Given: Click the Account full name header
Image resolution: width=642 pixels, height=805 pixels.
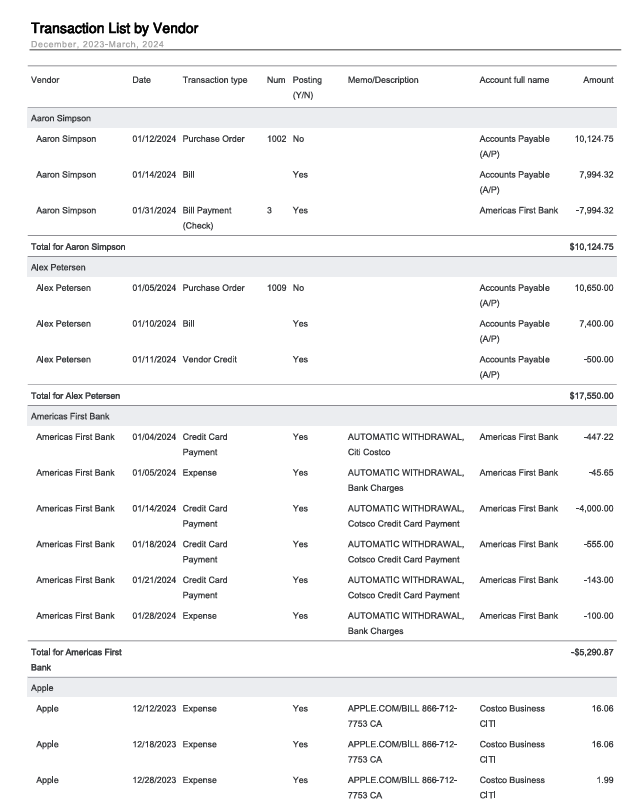Looking at the screenshot, I should pyautogui.click(x=514, y=80).
